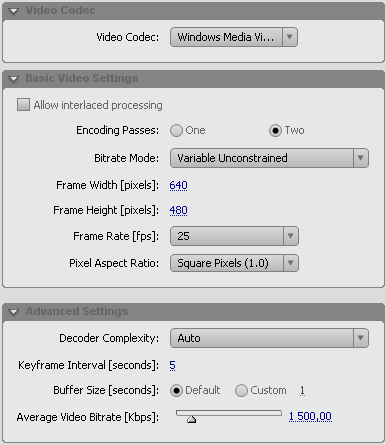Open the Decoder Complexity dropdown
Viewport: 386px width, 445px height.
(269, 338)
